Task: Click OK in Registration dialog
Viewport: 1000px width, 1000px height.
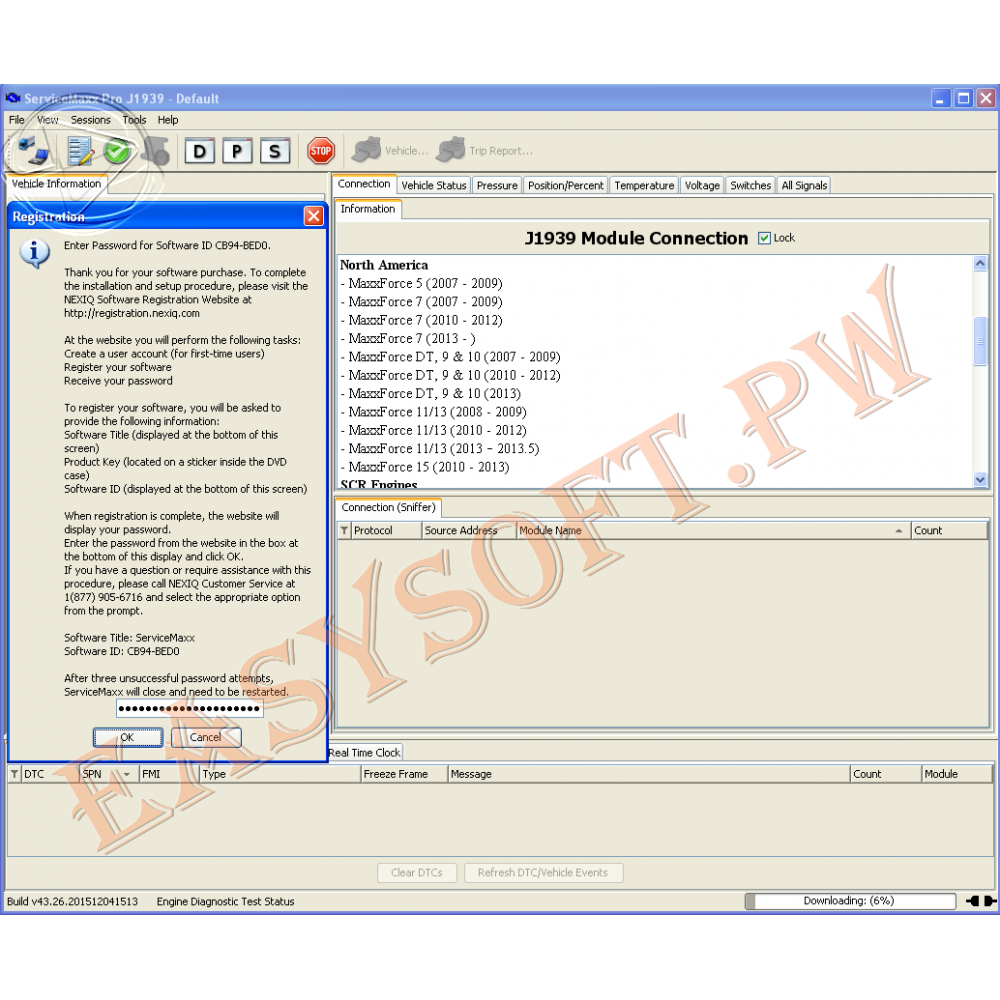Action: (x=128, y=737)
